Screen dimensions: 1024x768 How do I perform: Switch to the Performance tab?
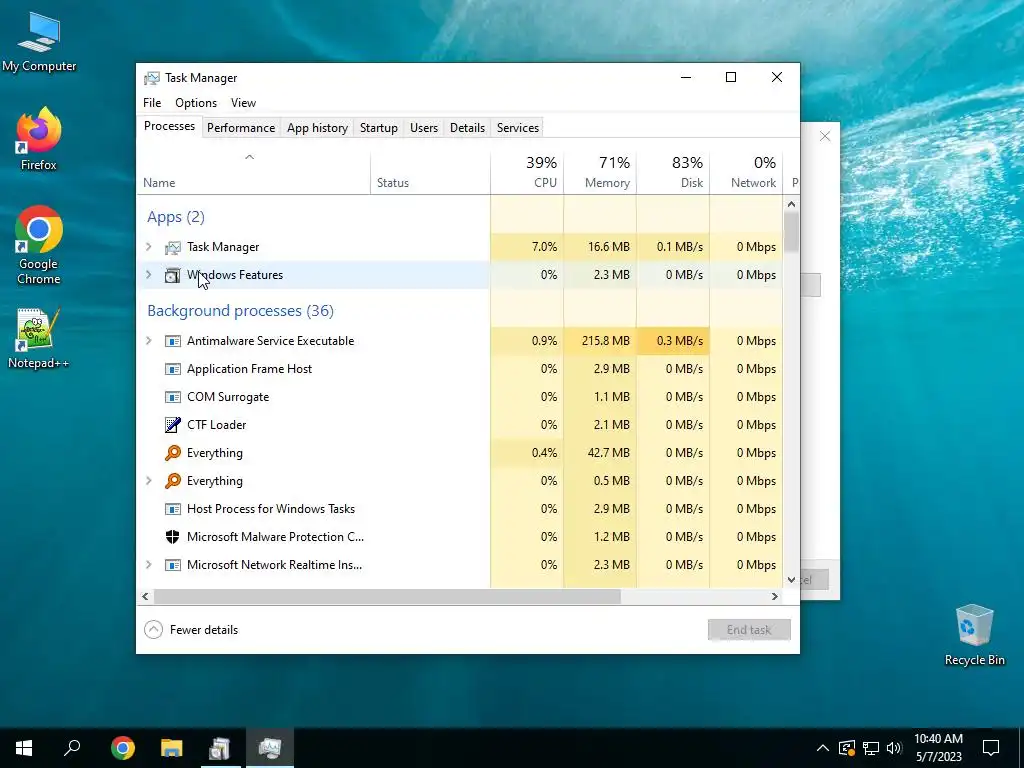click(x=241, y=128)
